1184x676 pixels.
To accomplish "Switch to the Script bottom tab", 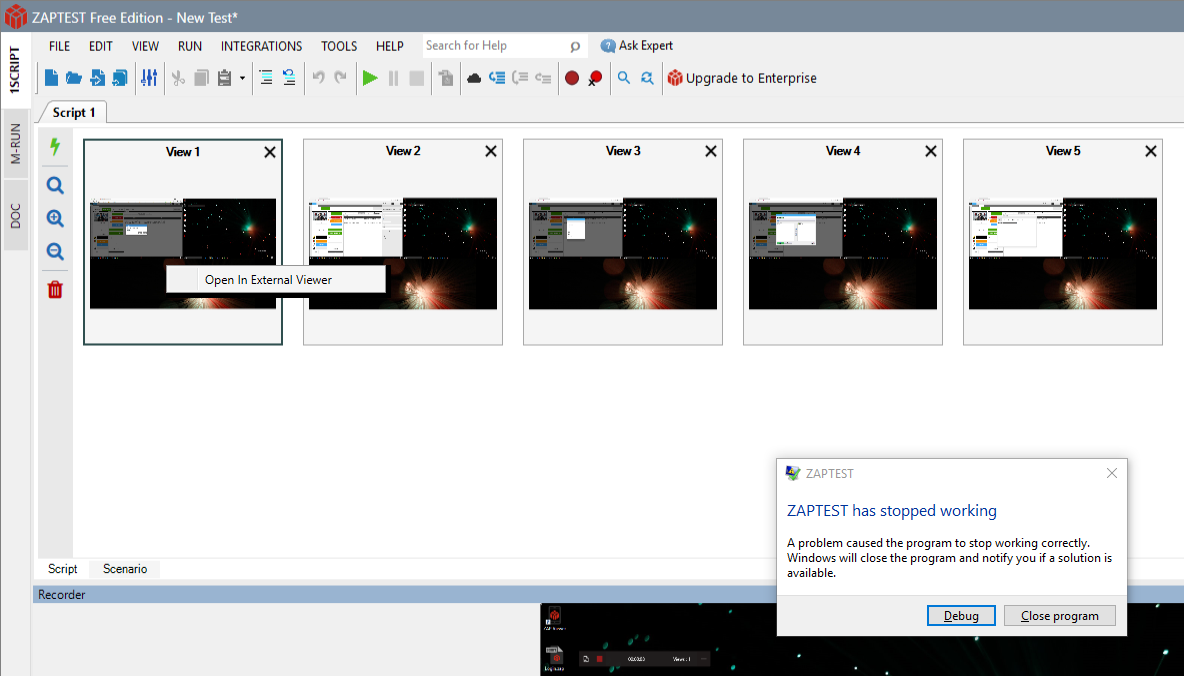I will (x=63, y=569).
